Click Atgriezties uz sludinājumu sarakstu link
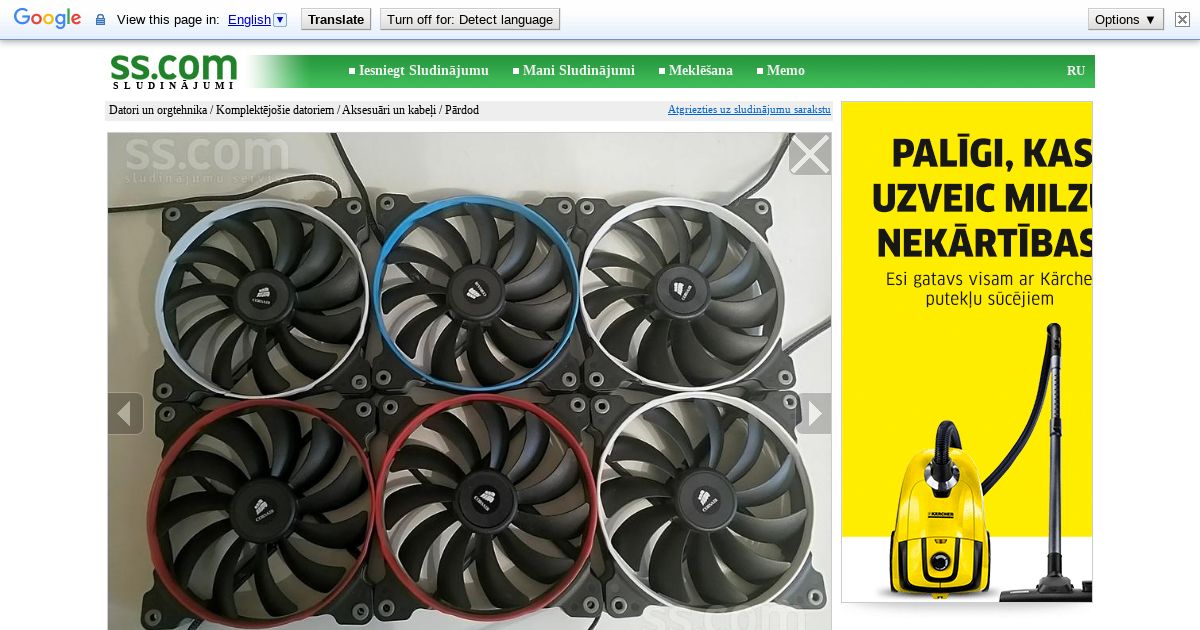This screenshot has width=1200, height=630. pyautogui.click(x=749, y=109)
